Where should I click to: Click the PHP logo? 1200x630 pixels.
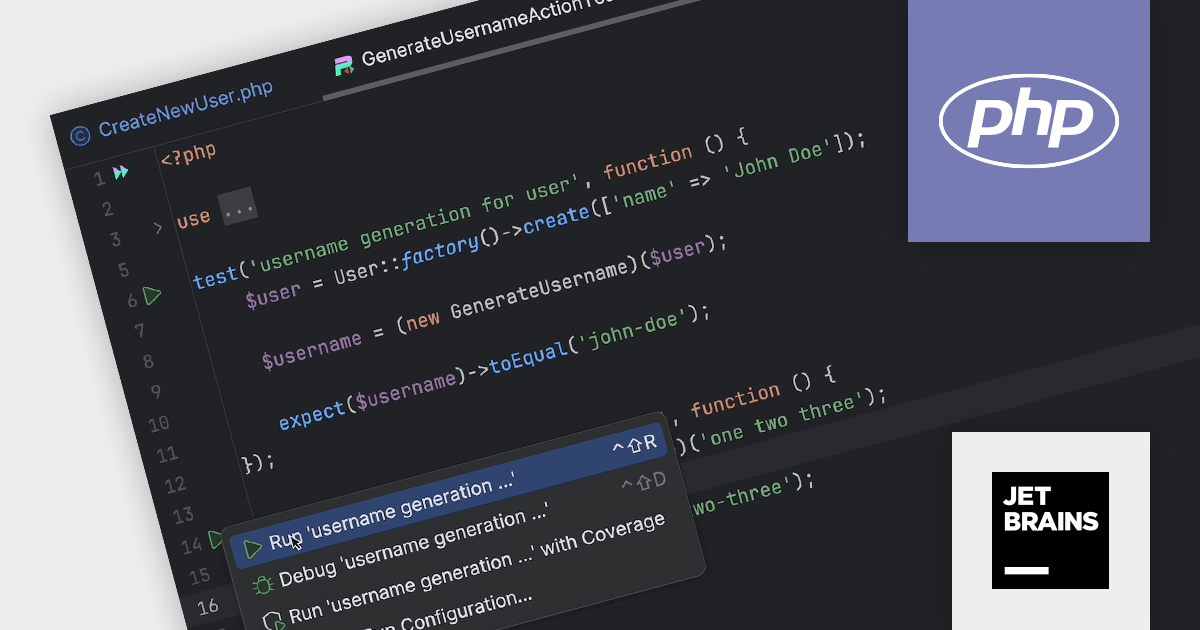(x=1028, y=121)
